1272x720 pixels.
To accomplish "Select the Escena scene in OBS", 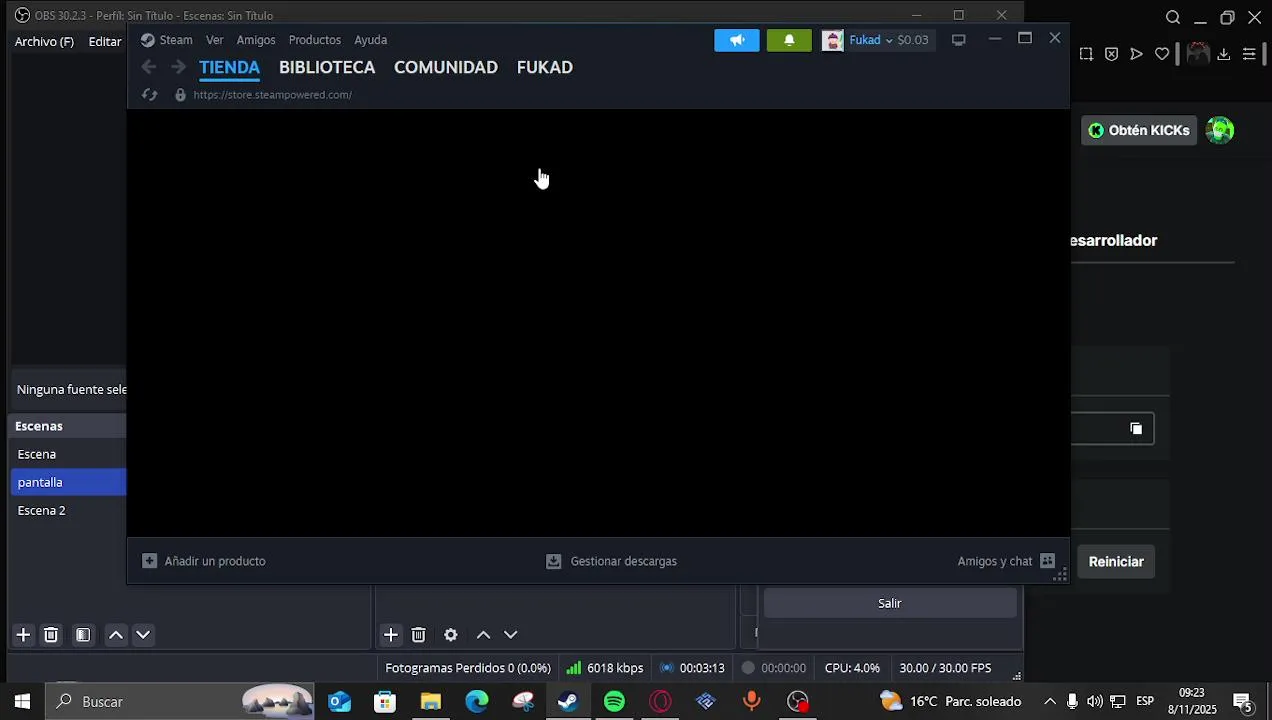I will [68, 454].
